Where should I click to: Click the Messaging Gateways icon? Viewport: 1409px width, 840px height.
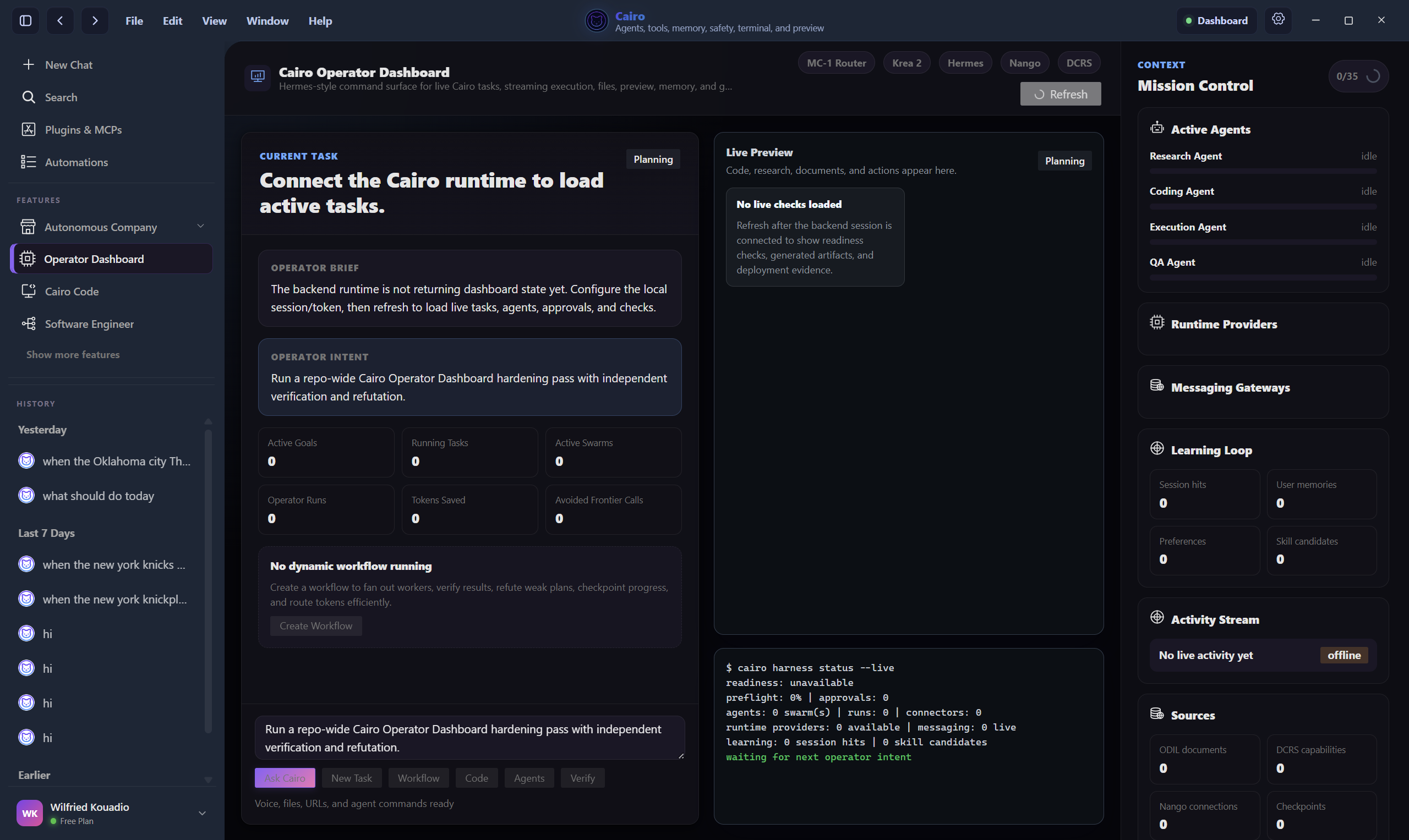point(1157,386)
